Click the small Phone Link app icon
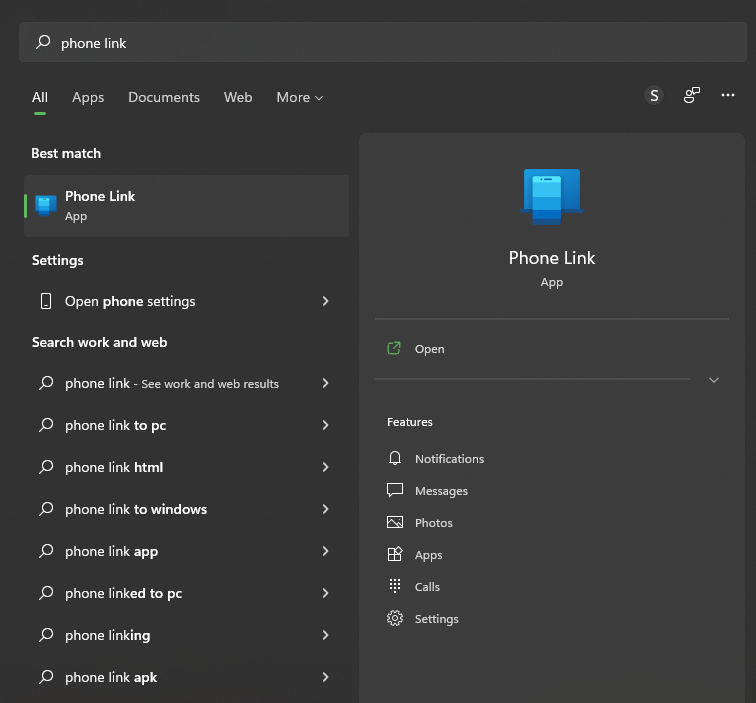The width and height of the screenshot is (756, 703). [x=46, y=206]
